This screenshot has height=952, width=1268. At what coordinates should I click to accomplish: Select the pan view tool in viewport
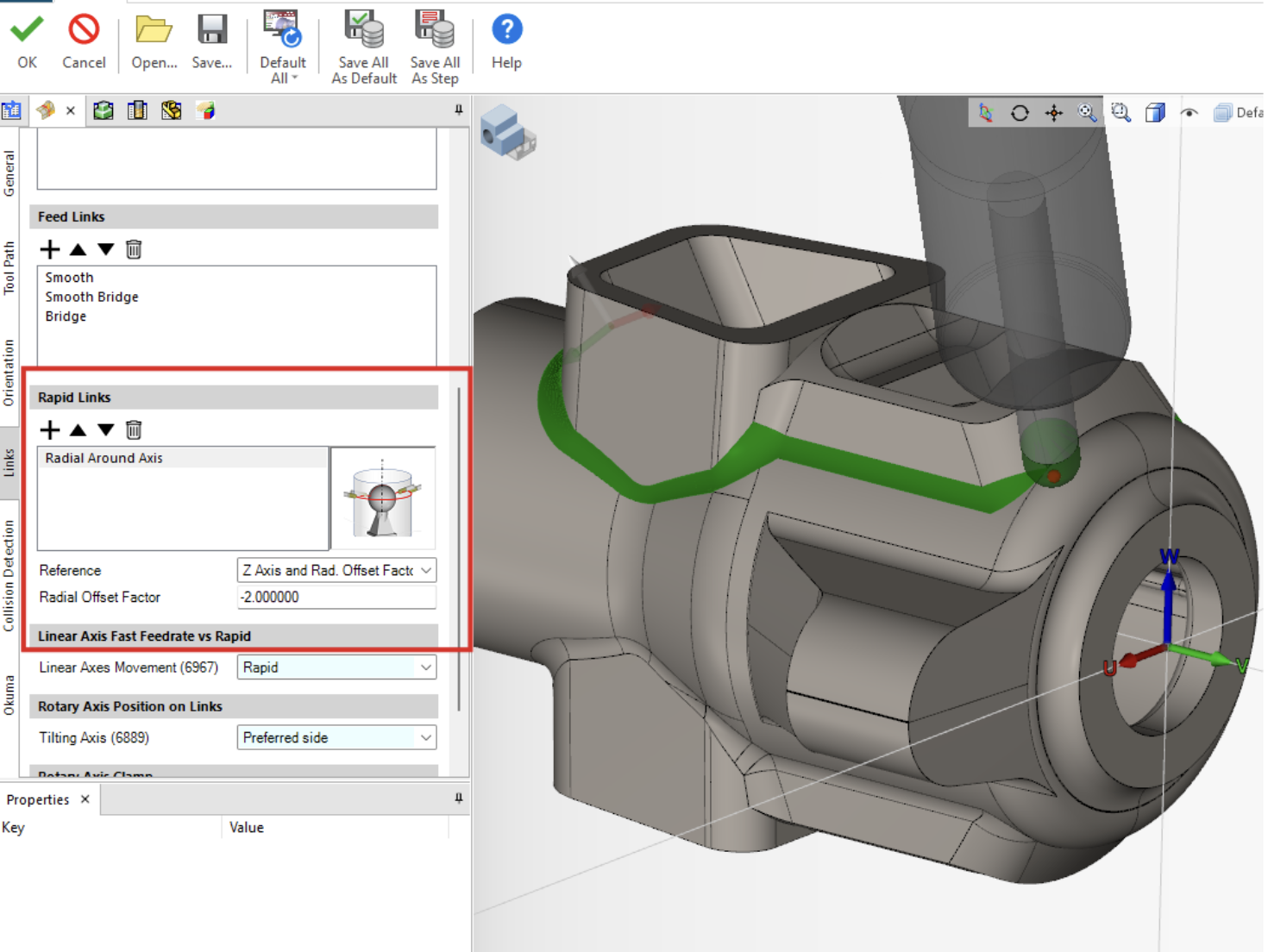pyautogui.click(x=1054, y=113)
